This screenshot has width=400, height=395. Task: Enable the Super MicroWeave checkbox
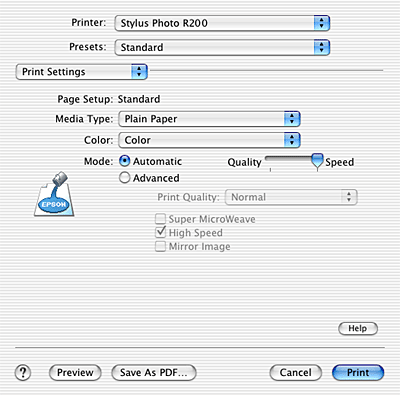coord(161,219)
